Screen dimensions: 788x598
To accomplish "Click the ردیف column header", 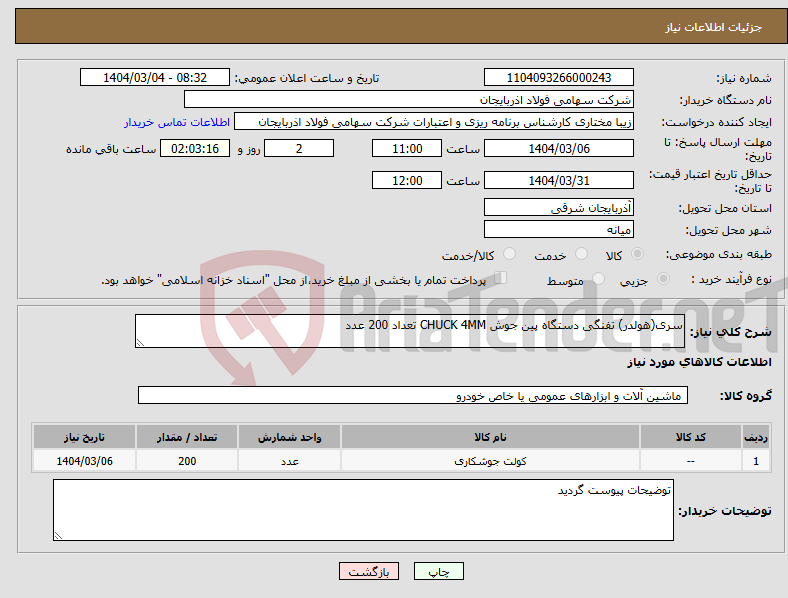I will coord(756,437).
